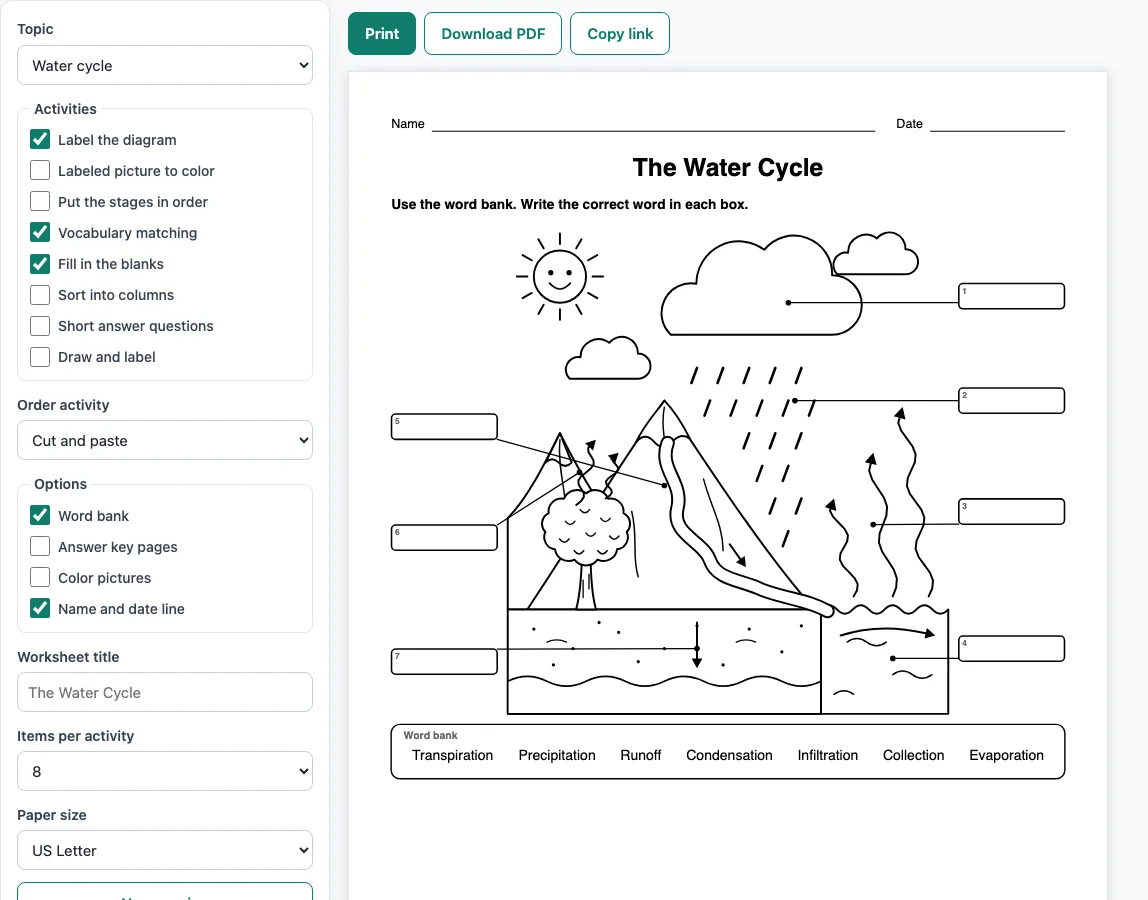Click answer box number 3
This screenshot has width=1148, height=900.
coord(1011,511)
